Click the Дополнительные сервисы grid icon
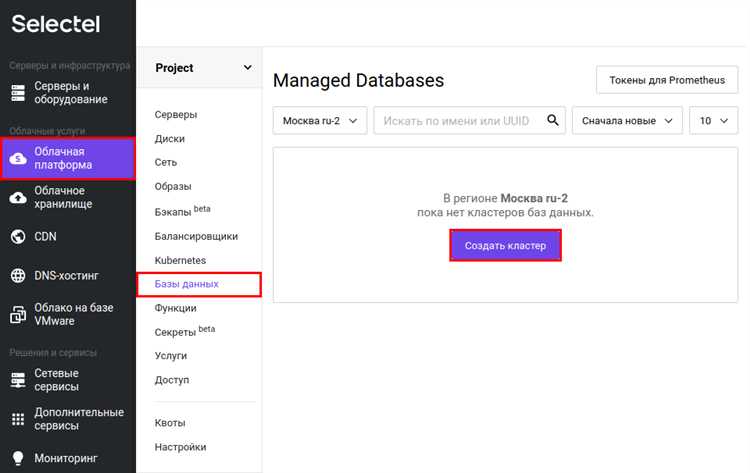Image resolution: width=750 pixels, height=473 pixels. pyautogui.click(x=18, y=419)
